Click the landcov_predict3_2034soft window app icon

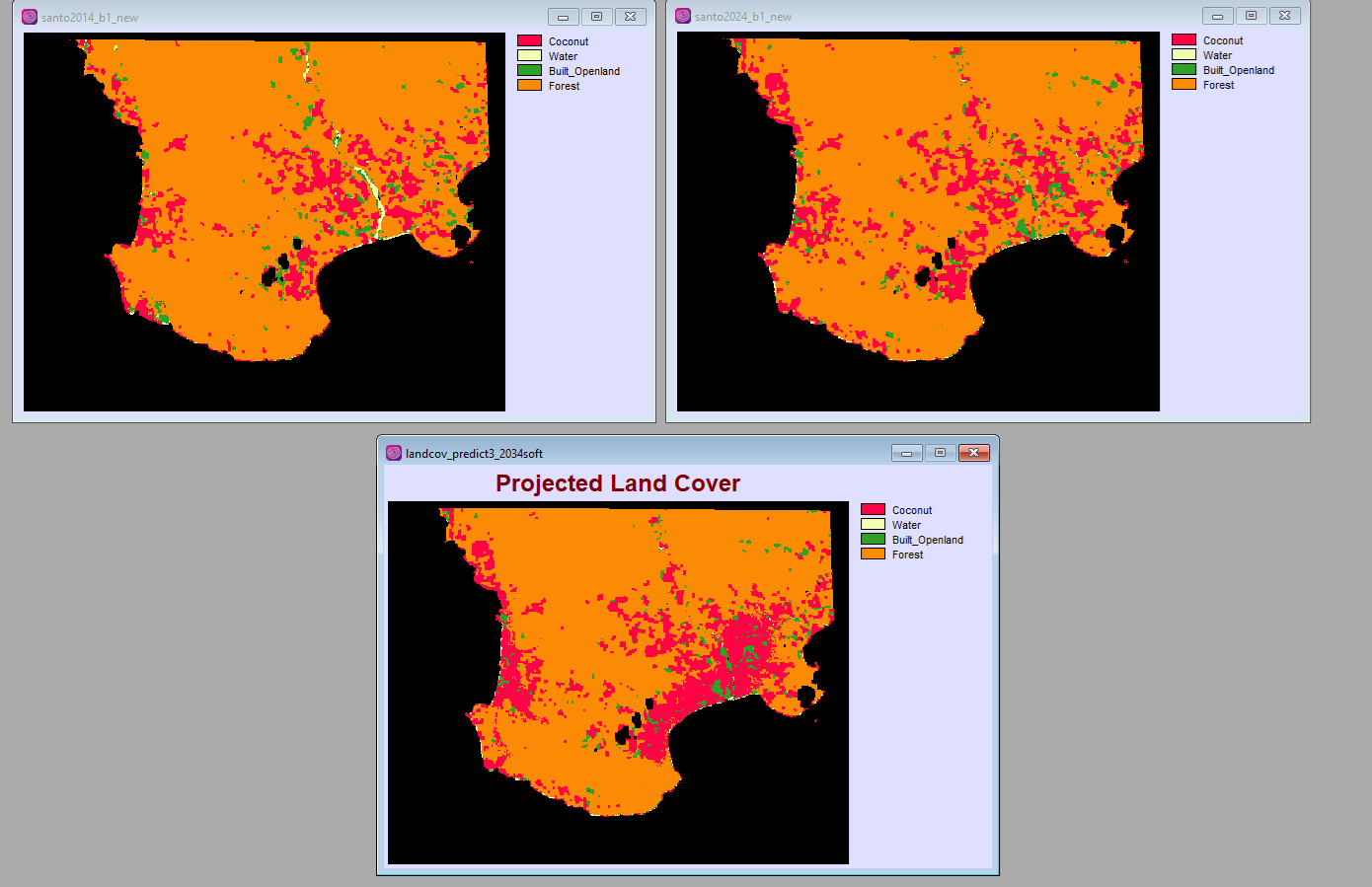coord(394,453)
